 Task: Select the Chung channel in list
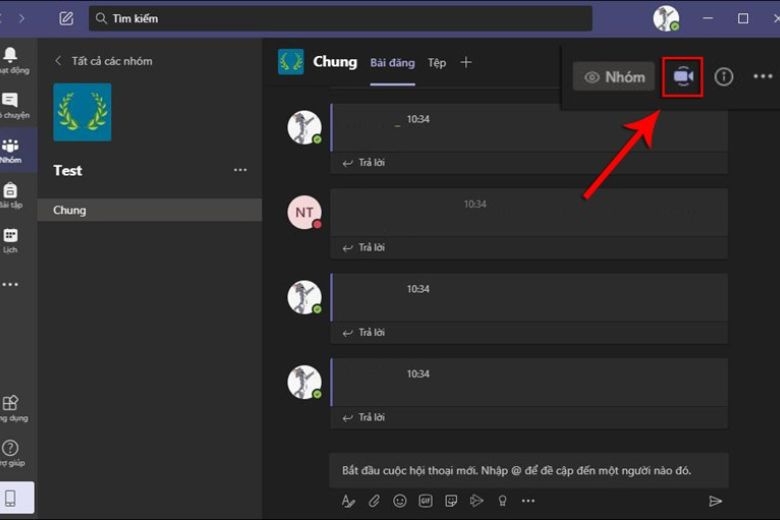[149, 210]
